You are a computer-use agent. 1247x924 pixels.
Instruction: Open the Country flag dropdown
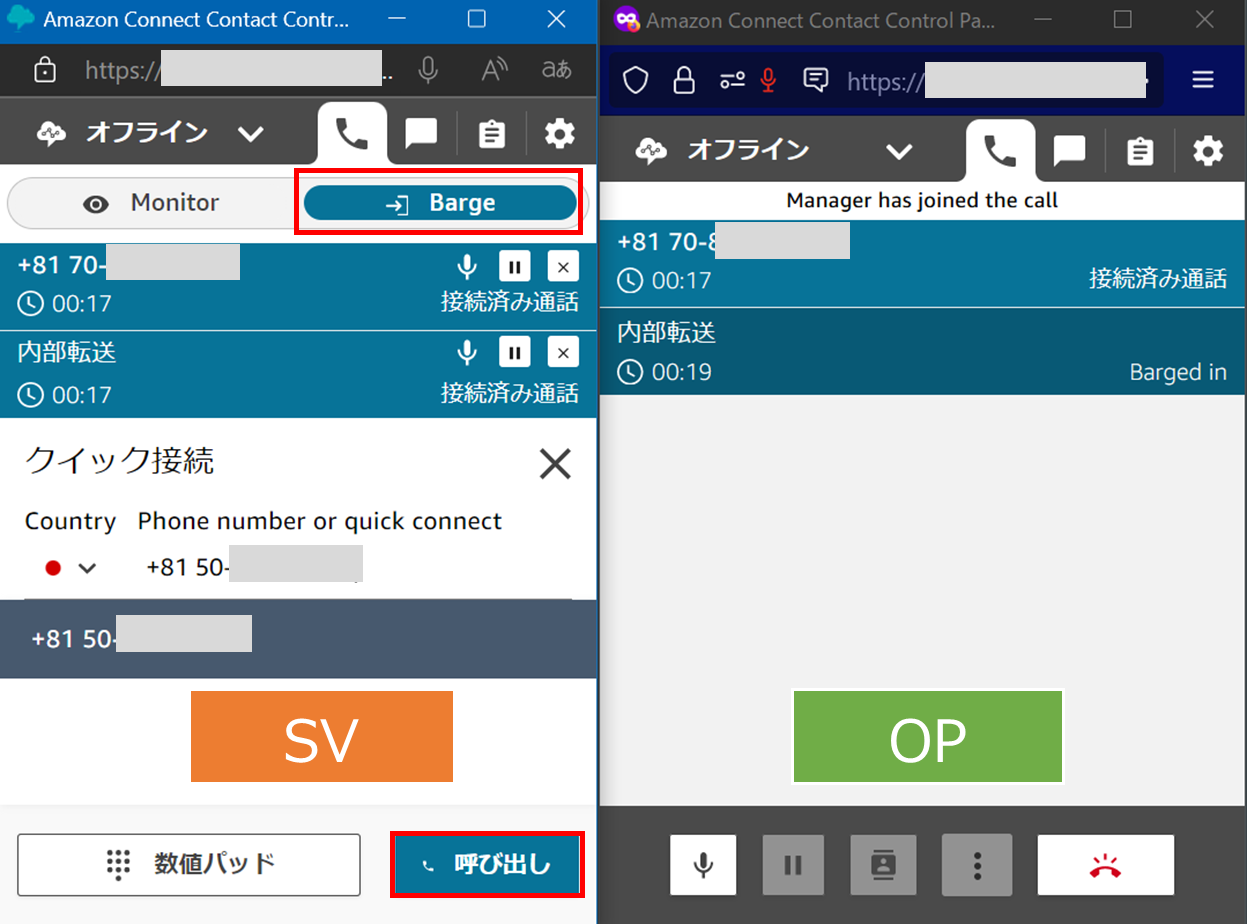click(x=70, y=568)
